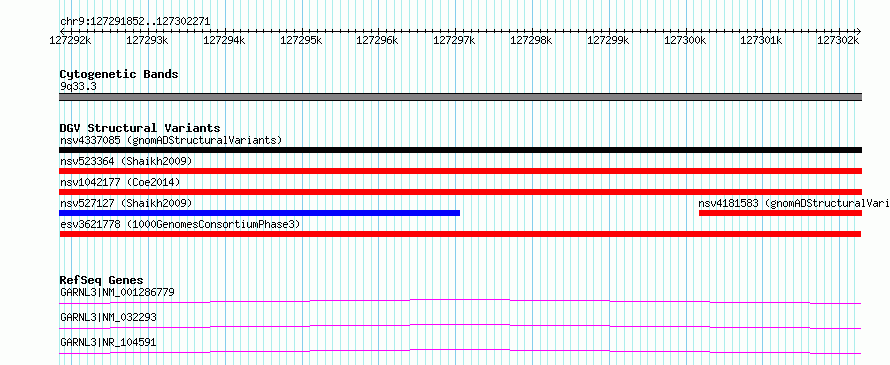Open the esv3621778 (1000GenomesConsortiumPhase3) label
This screenshot has width=890, height=365.
tap(180, 224)
